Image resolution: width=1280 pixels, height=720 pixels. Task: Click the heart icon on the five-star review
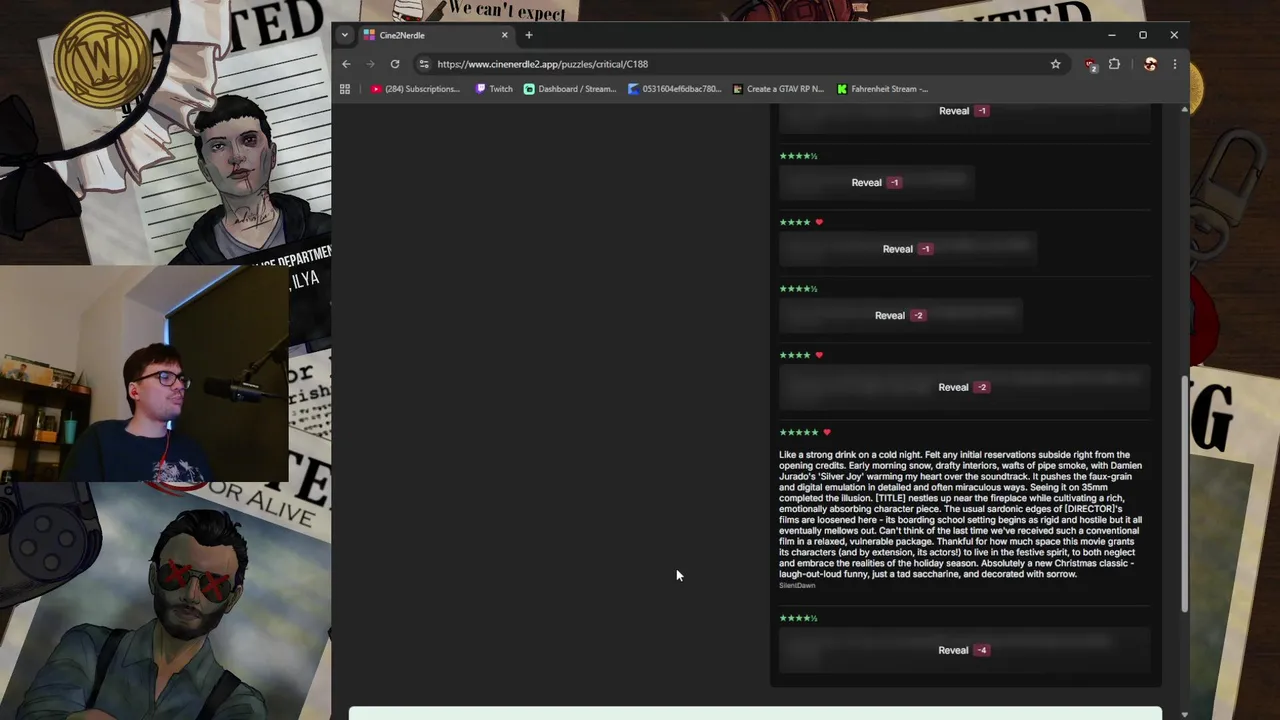point(826,432)
